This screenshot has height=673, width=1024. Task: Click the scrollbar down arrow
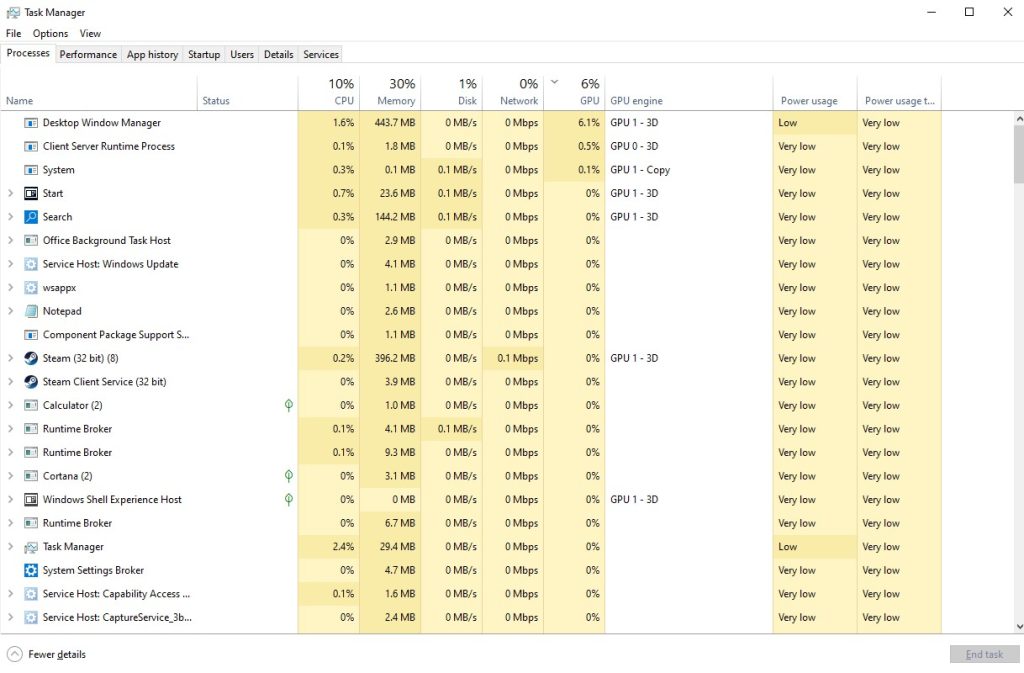tap(1019, 627)
